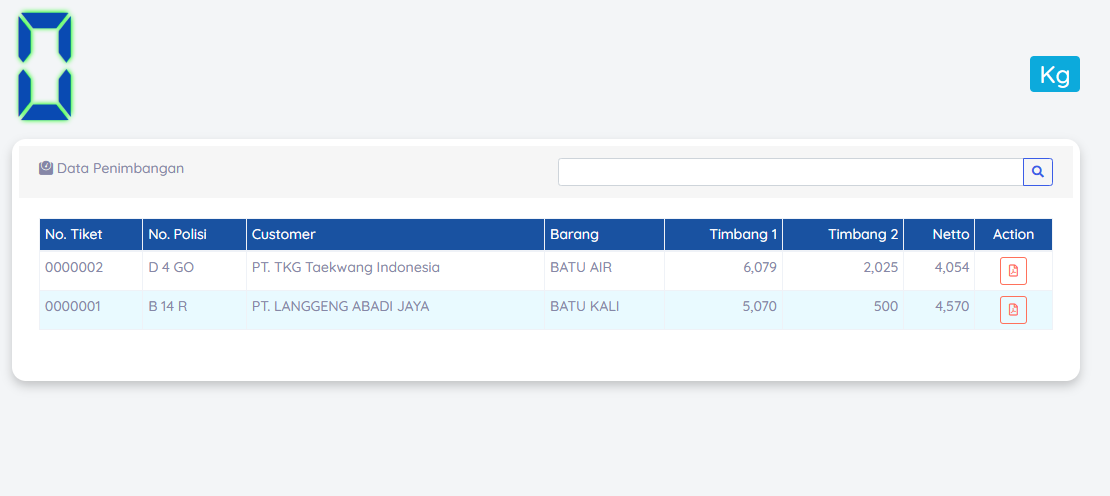
Task: Select the PT. TKG Taekwang Indonesia row
Action: pos(546,270)
